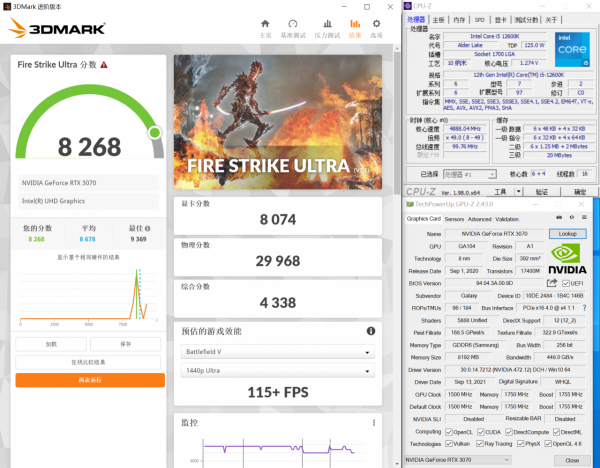The height and width of the screenshot is (468, 600).
Task: Click the NVIDIA logo in GPU-Z
Action: pyautogui.click(x=567, y=260)
